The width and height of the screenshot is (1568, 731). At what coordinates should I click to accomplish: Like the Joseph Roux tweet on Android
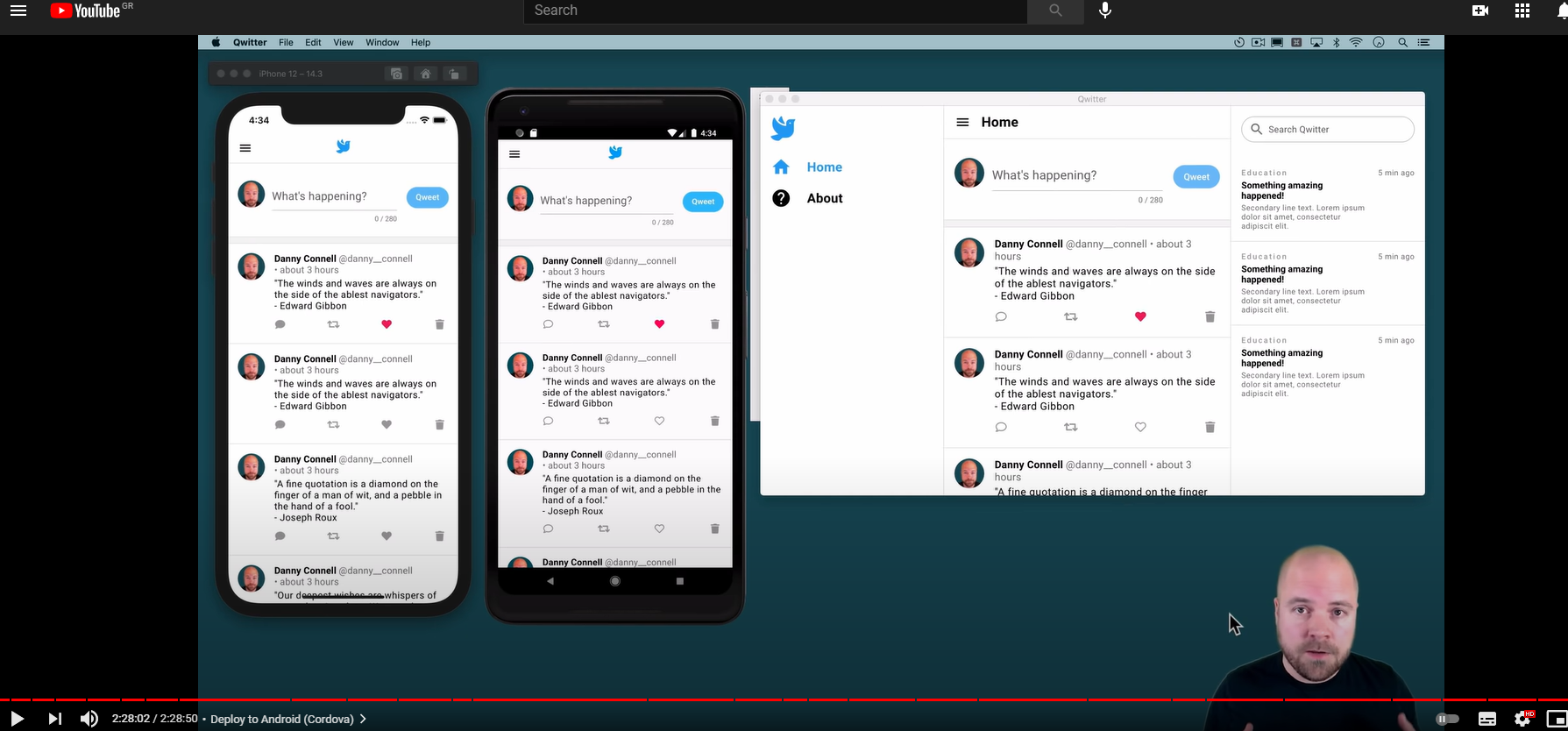coord(660,529)
